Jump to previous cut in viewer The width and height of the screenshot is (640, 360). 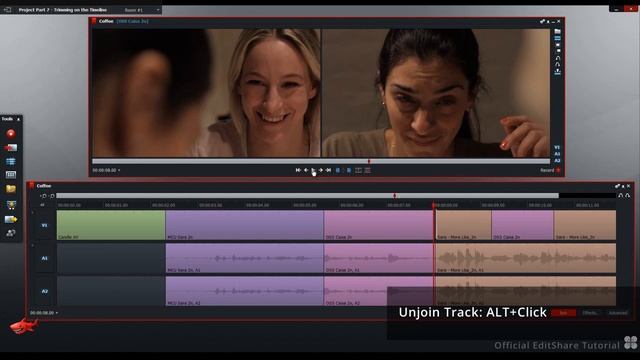298,170
